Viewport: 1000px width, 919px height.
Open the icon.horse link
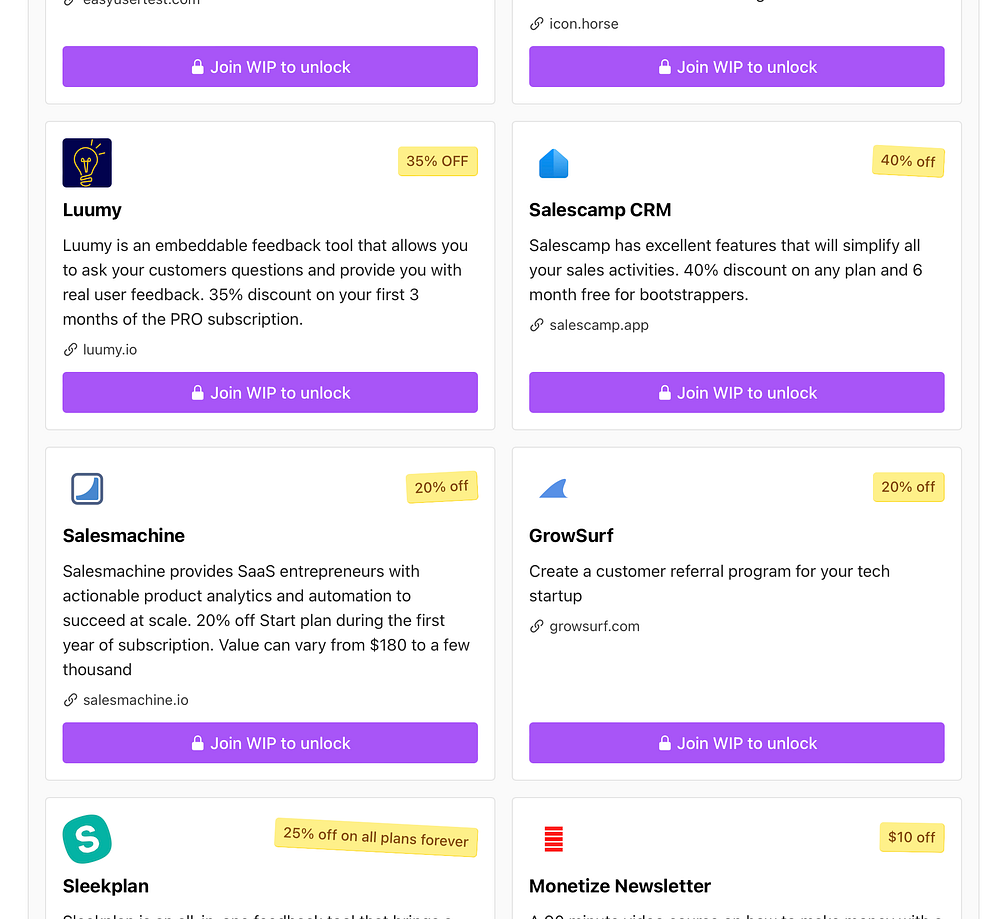[584, 23]
